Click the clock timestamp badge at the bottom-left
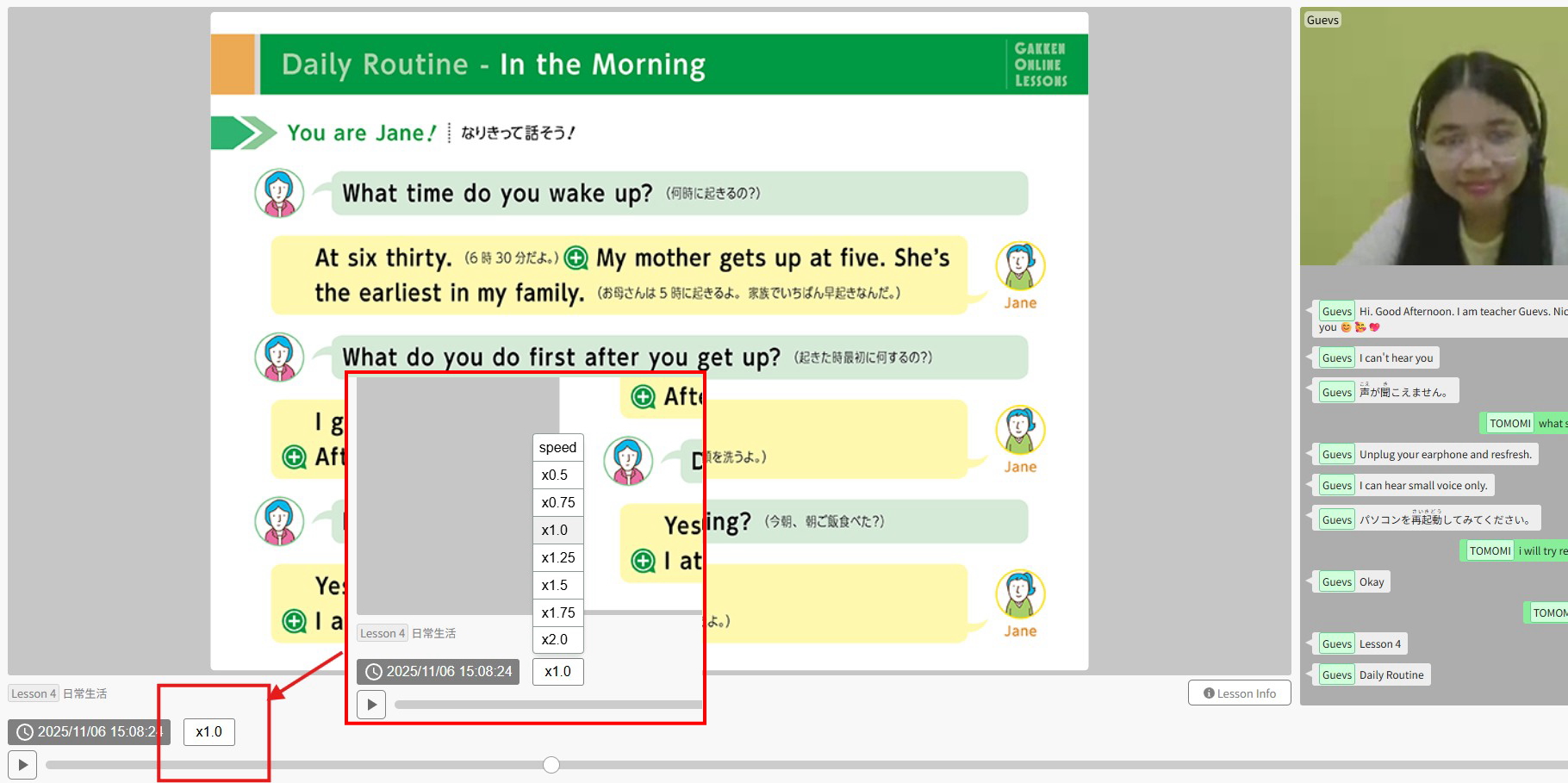 pyautogui.click(x=90, y=732)
